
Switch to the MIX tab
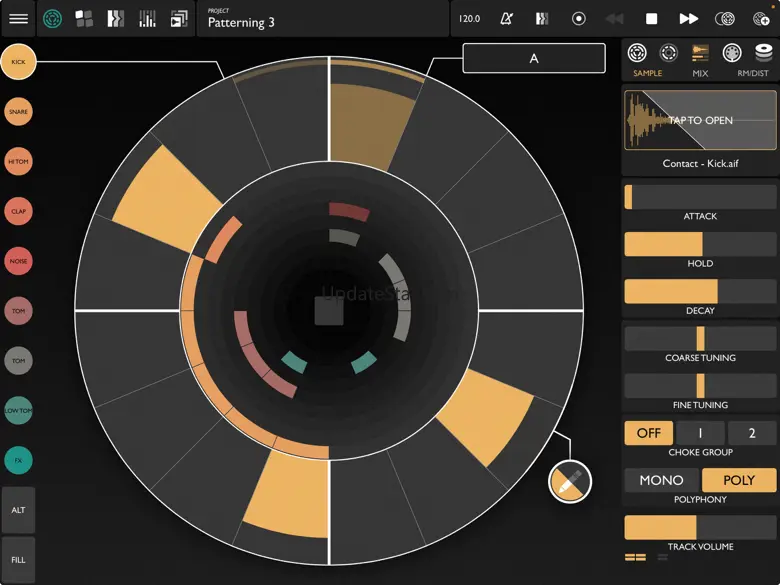click(700, 58)
